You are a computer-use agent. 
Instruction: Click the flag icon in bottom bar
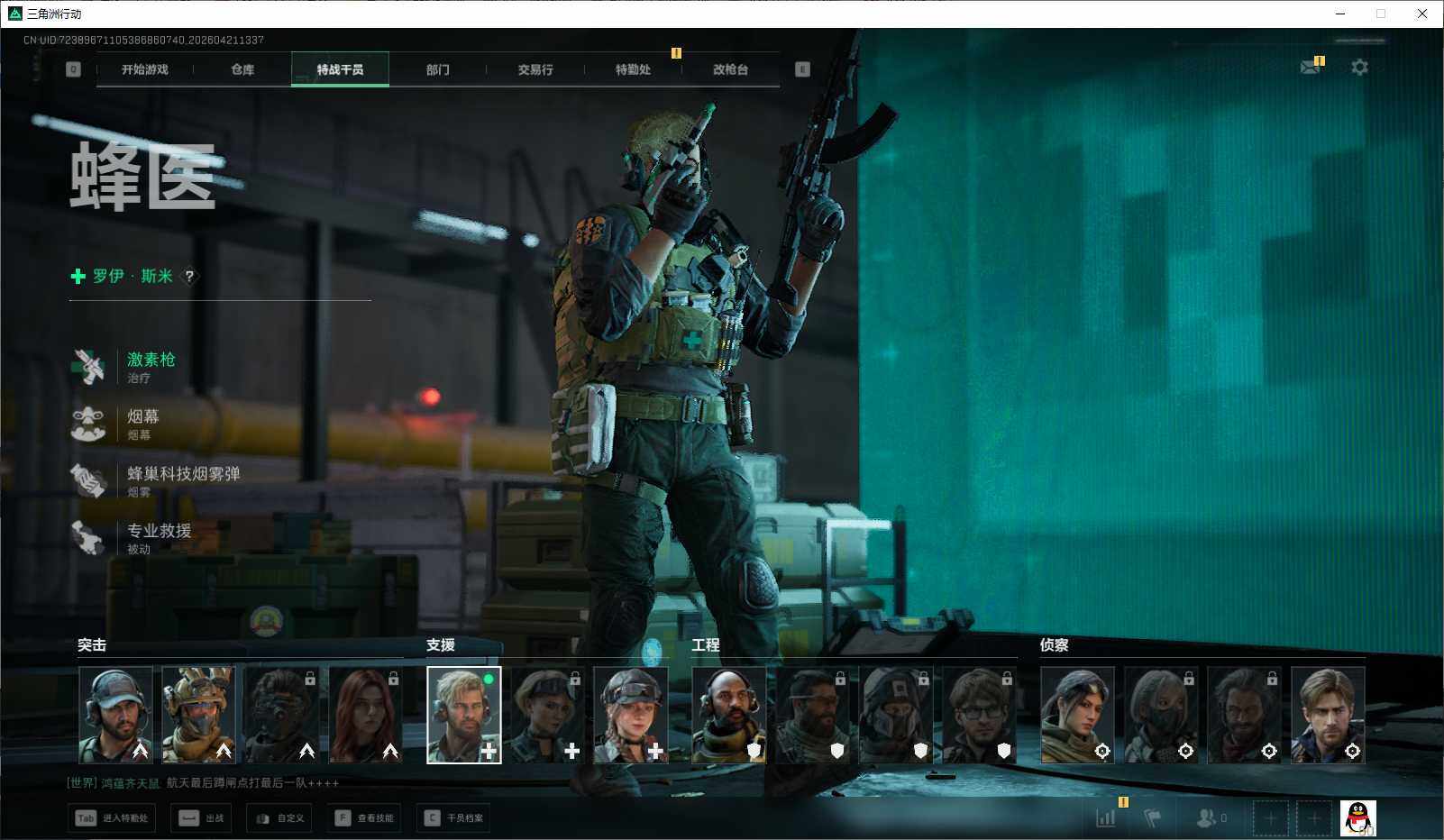click(1152, 817)
